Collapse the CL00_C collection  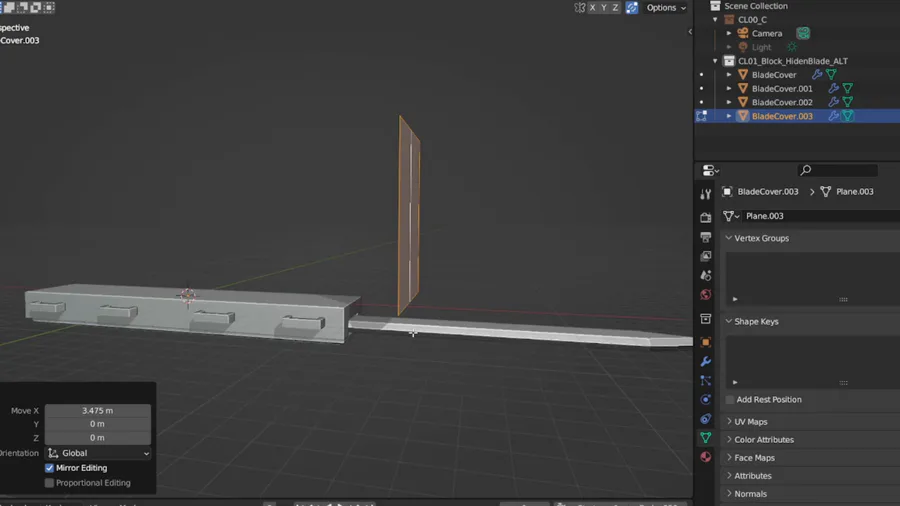[x=715, y=20]
